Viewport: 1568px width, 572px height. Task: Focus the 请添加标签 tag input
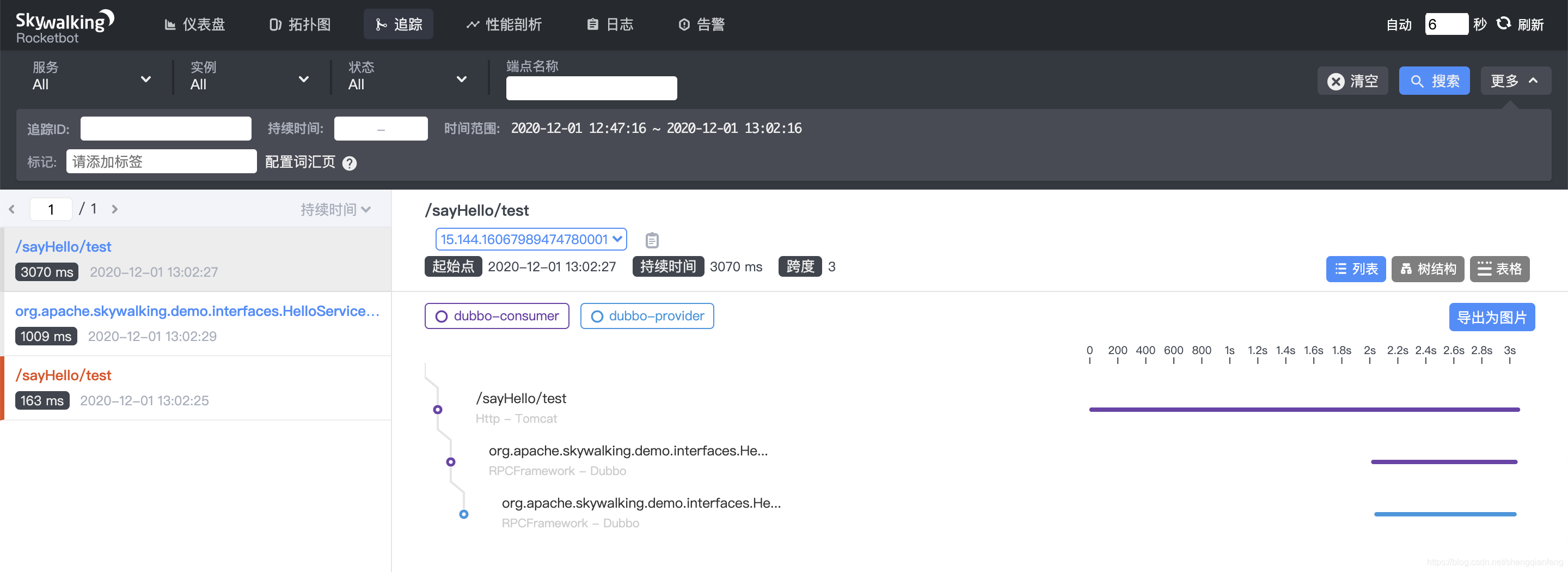(x=161, y=161)
